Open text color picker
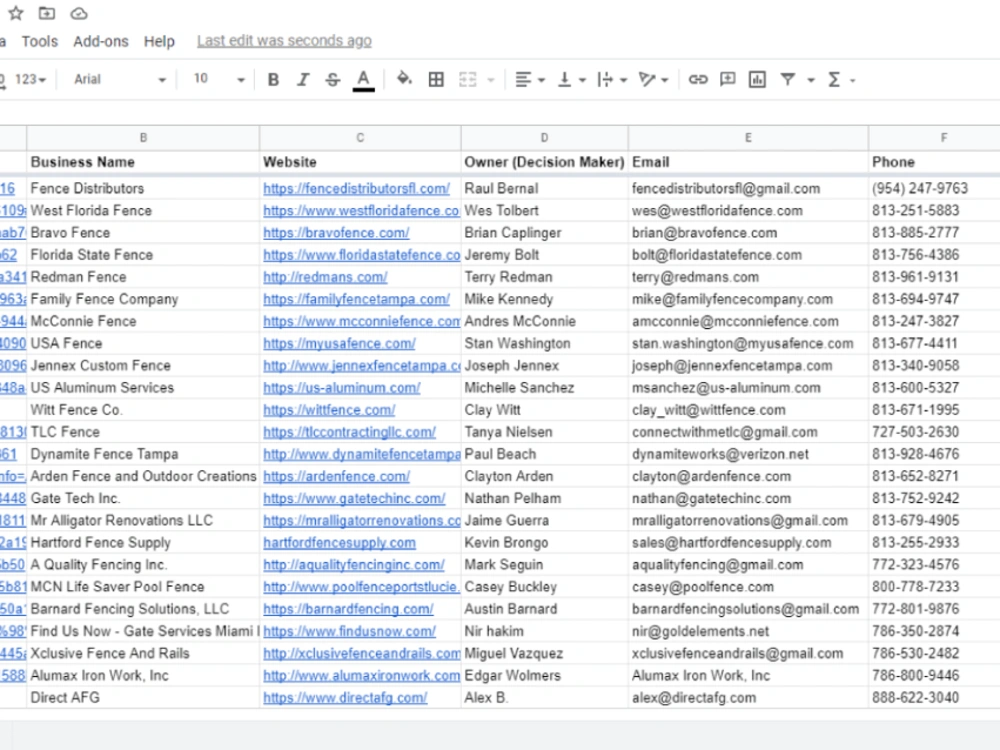1000x750 pixels. point(364,80)
